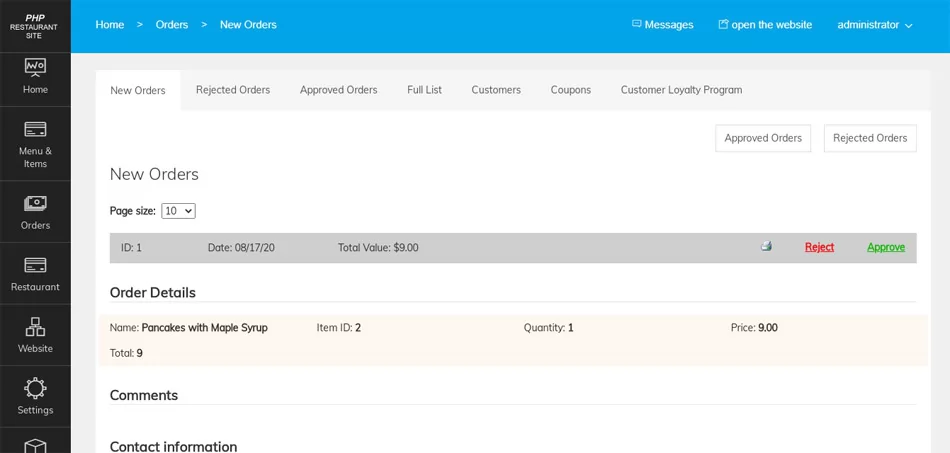Expand the administrator account dropdown
The width and height of the screenshot is (950, 453).
[874, 25]
